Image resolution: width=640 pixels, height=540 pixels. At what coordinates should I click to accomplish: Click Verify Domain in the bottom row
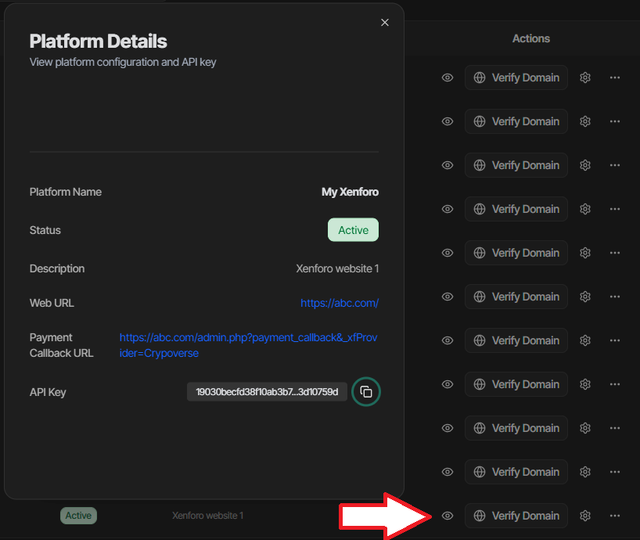click(x=516, y=516)
